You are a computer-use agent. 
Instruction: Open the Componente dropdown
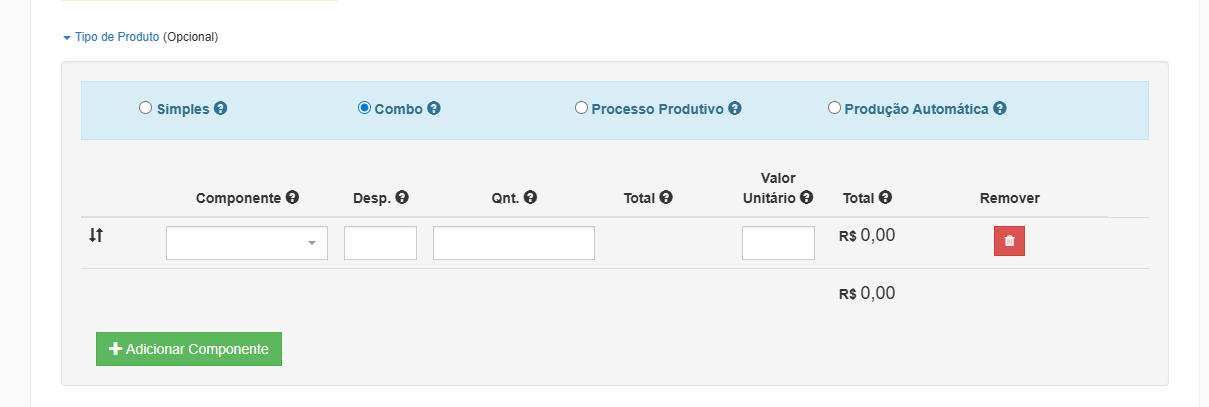[x=247, y=243]
